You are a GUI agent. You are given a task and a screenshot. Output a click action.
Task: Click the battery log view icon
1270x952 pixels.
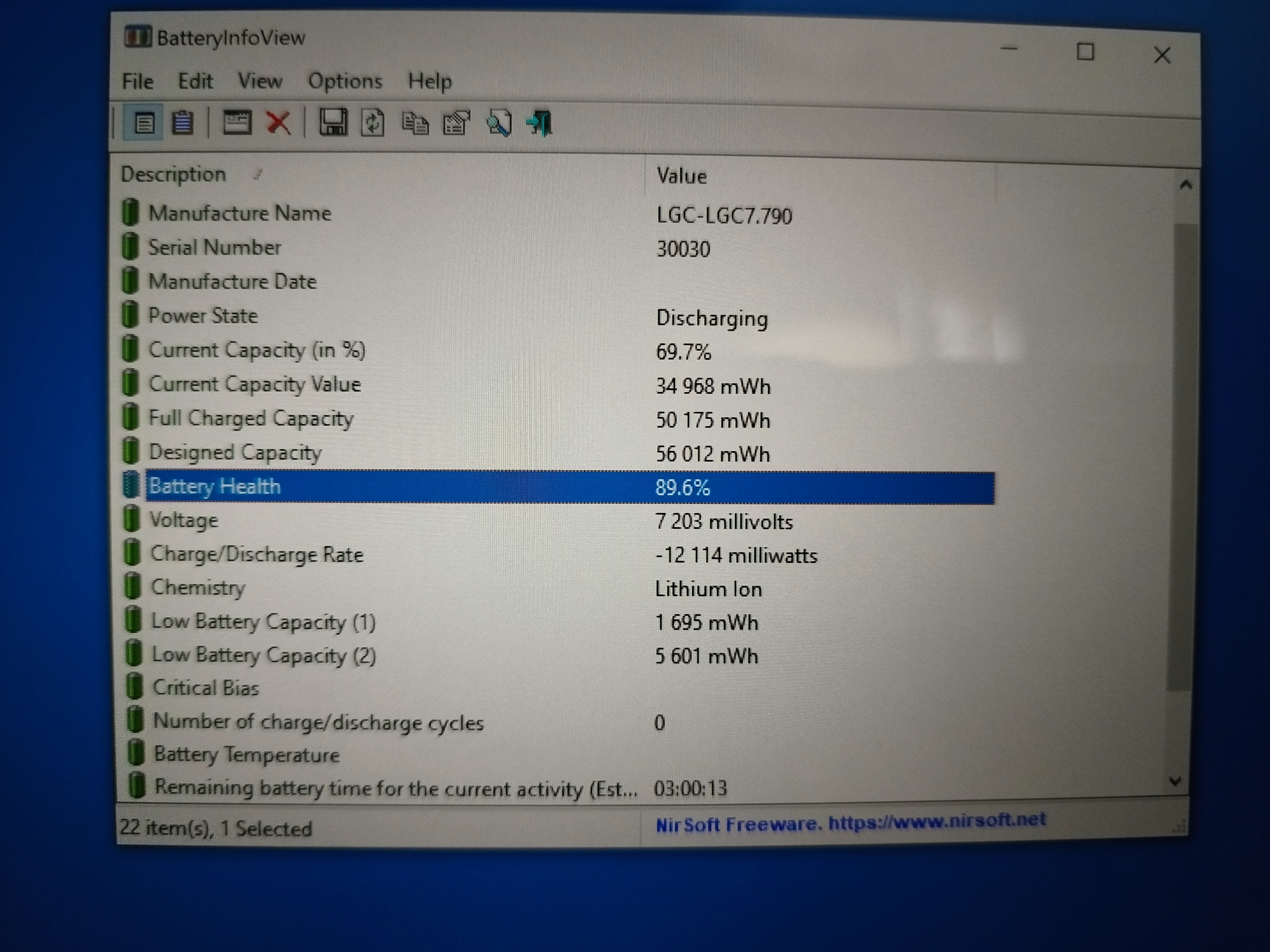tap(183, 123)
